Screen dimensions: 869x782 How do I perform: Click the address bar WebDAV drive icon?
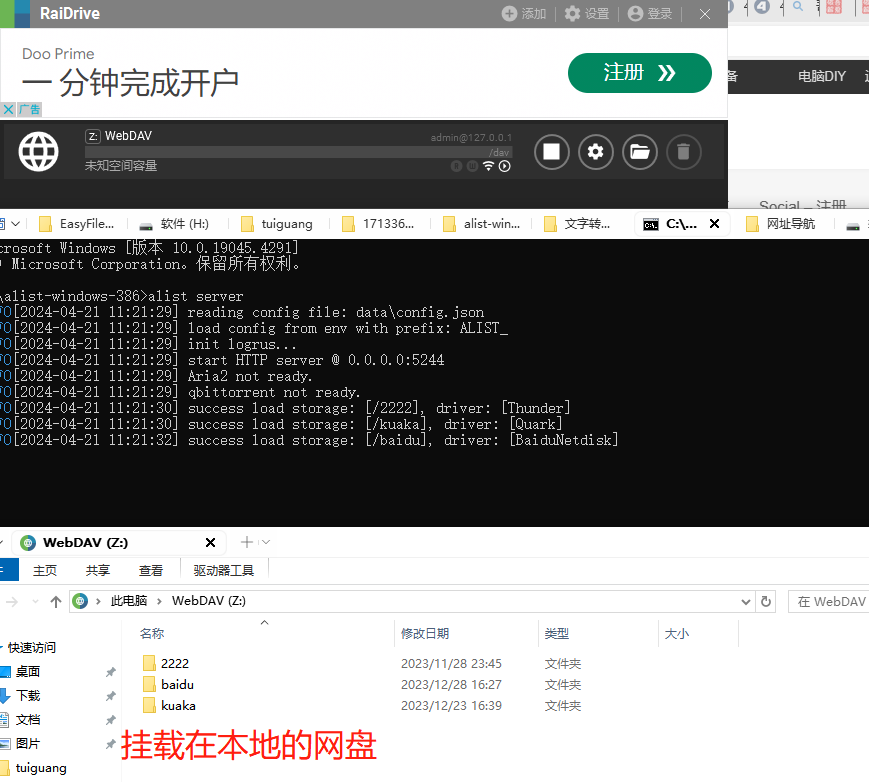coord(80,601)
